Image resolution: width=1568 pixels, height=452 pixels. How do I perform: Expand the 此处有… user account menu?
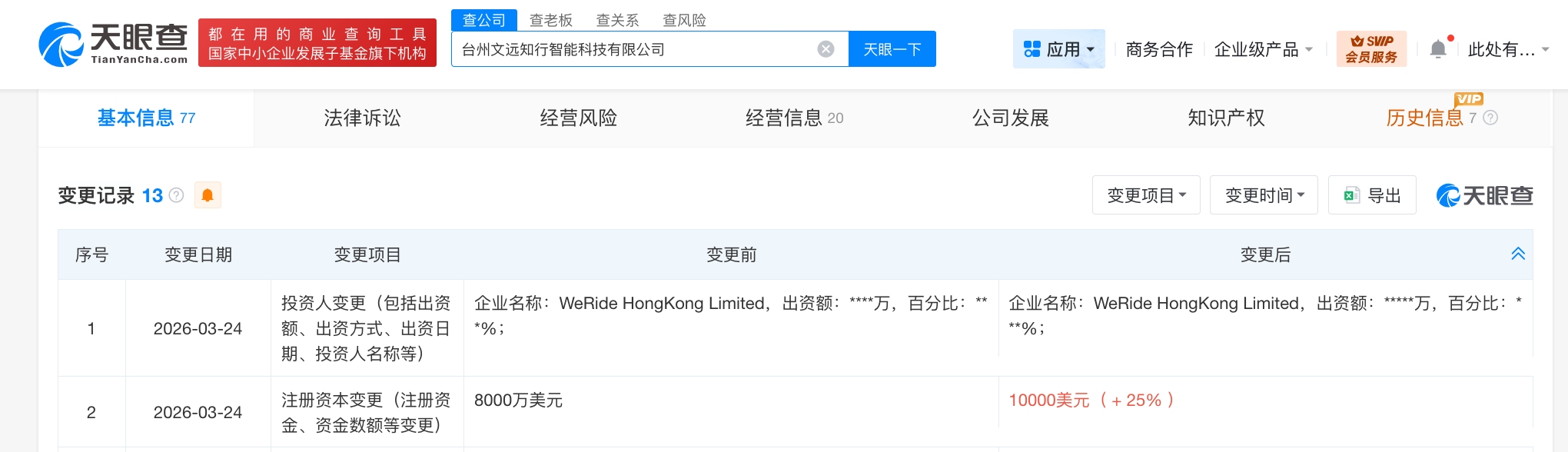click(1507, 49)
